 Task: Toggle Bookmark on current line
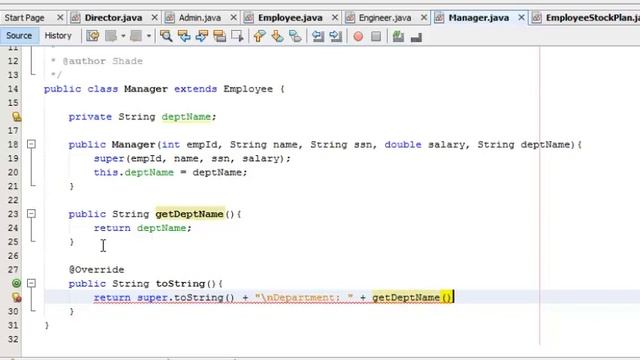295,36
